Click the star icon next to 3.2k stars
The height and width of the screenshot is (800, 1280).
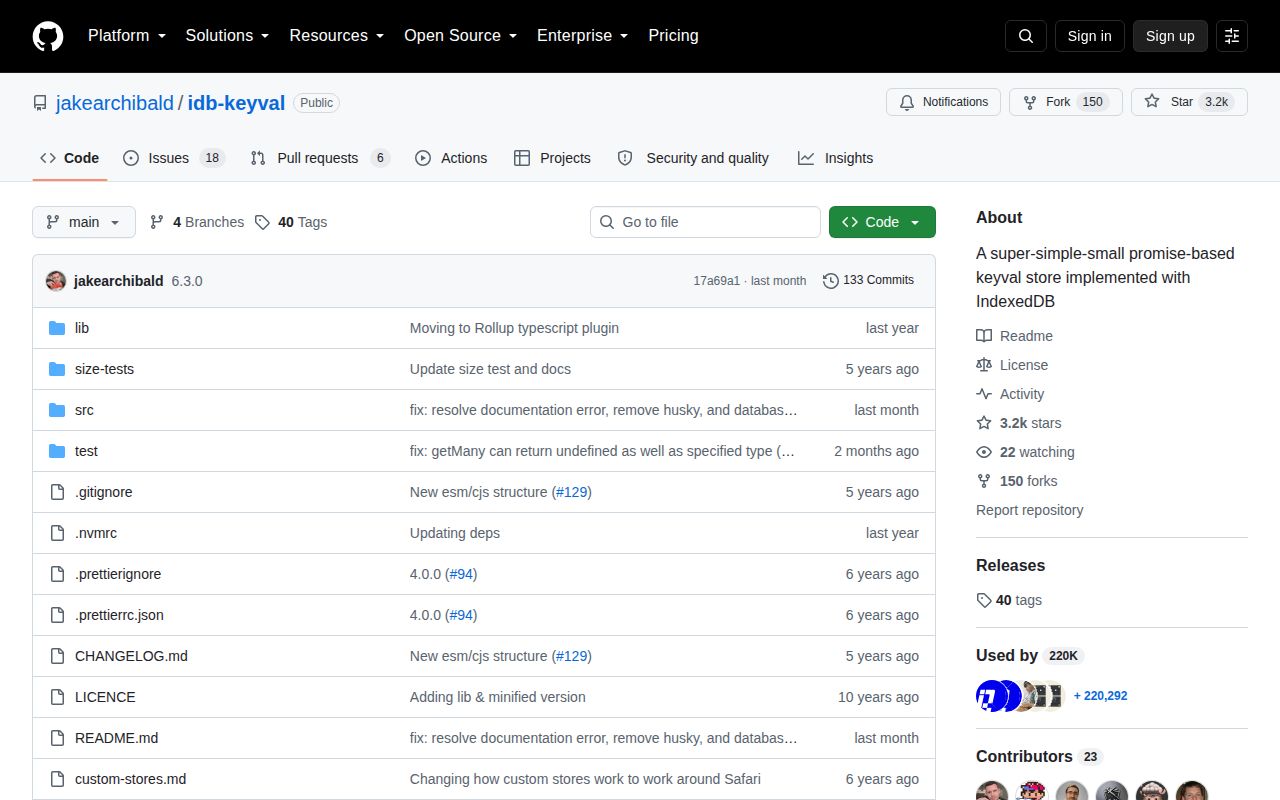(x=984, y=423)
